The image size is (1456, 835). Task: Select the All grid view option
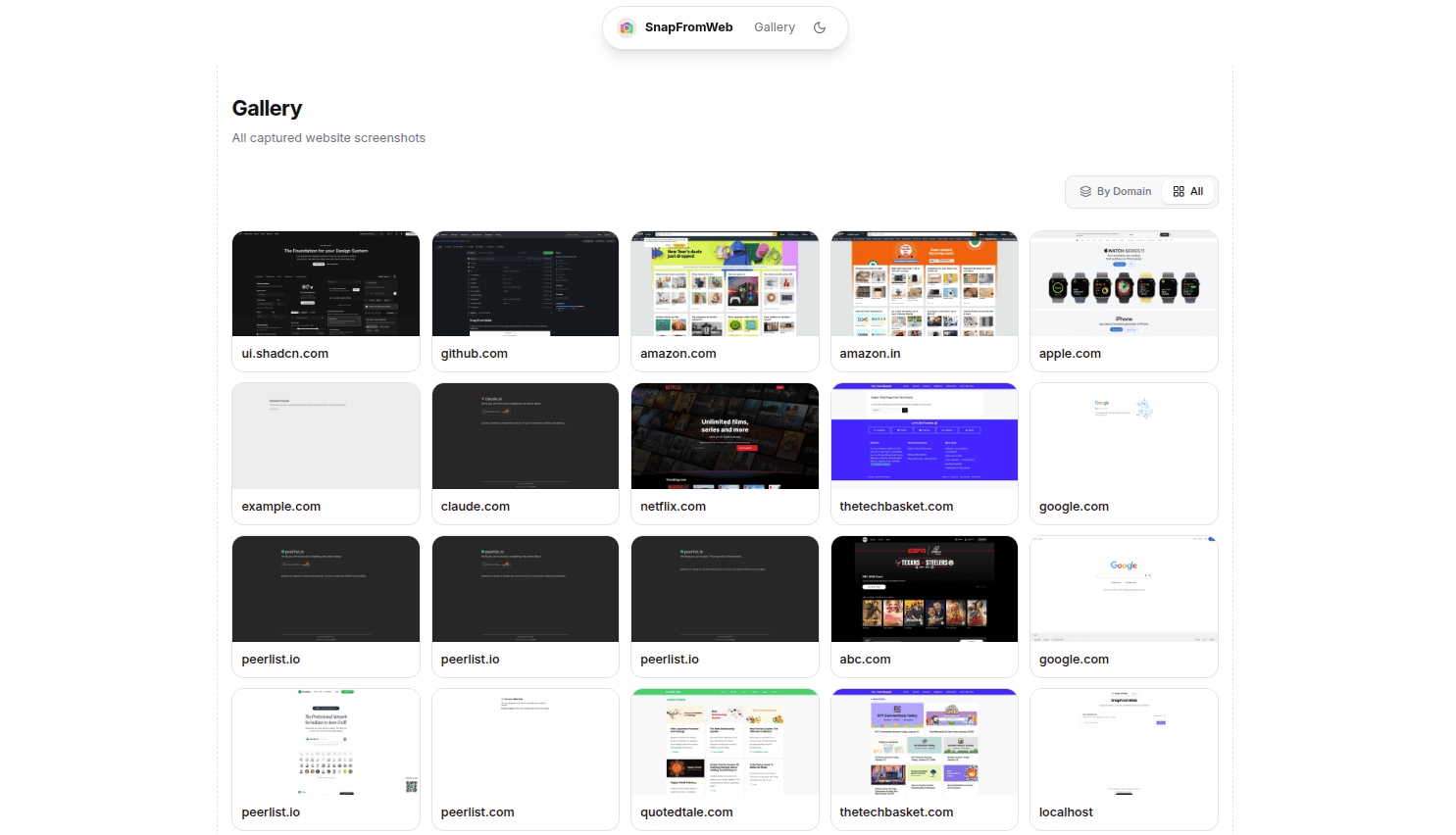click(x=1188, y=192)
